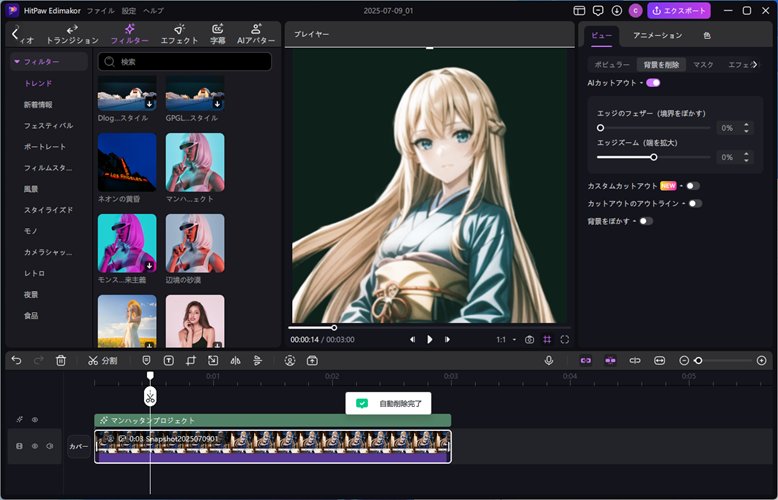Viewport: 778px width, 500px height.
Task: Open the エッジズーム percentage stepper
Action: tap(746, 157)
